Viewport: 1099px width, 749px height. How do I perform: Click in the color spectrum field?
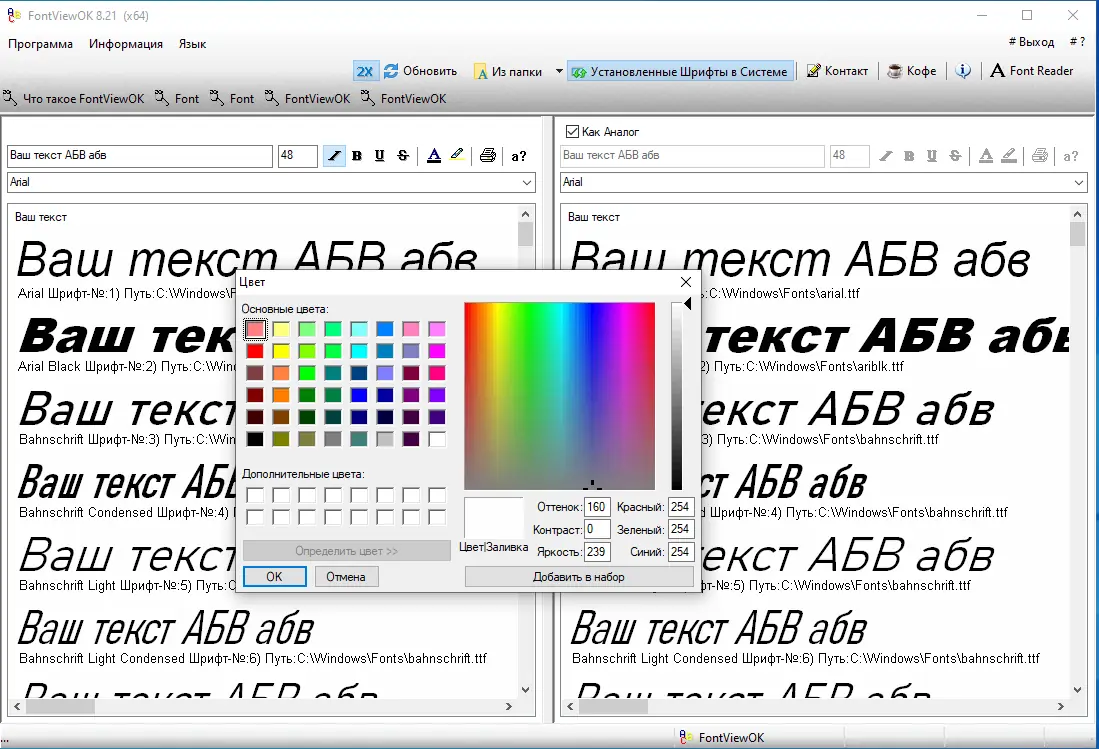pos(559,396)
